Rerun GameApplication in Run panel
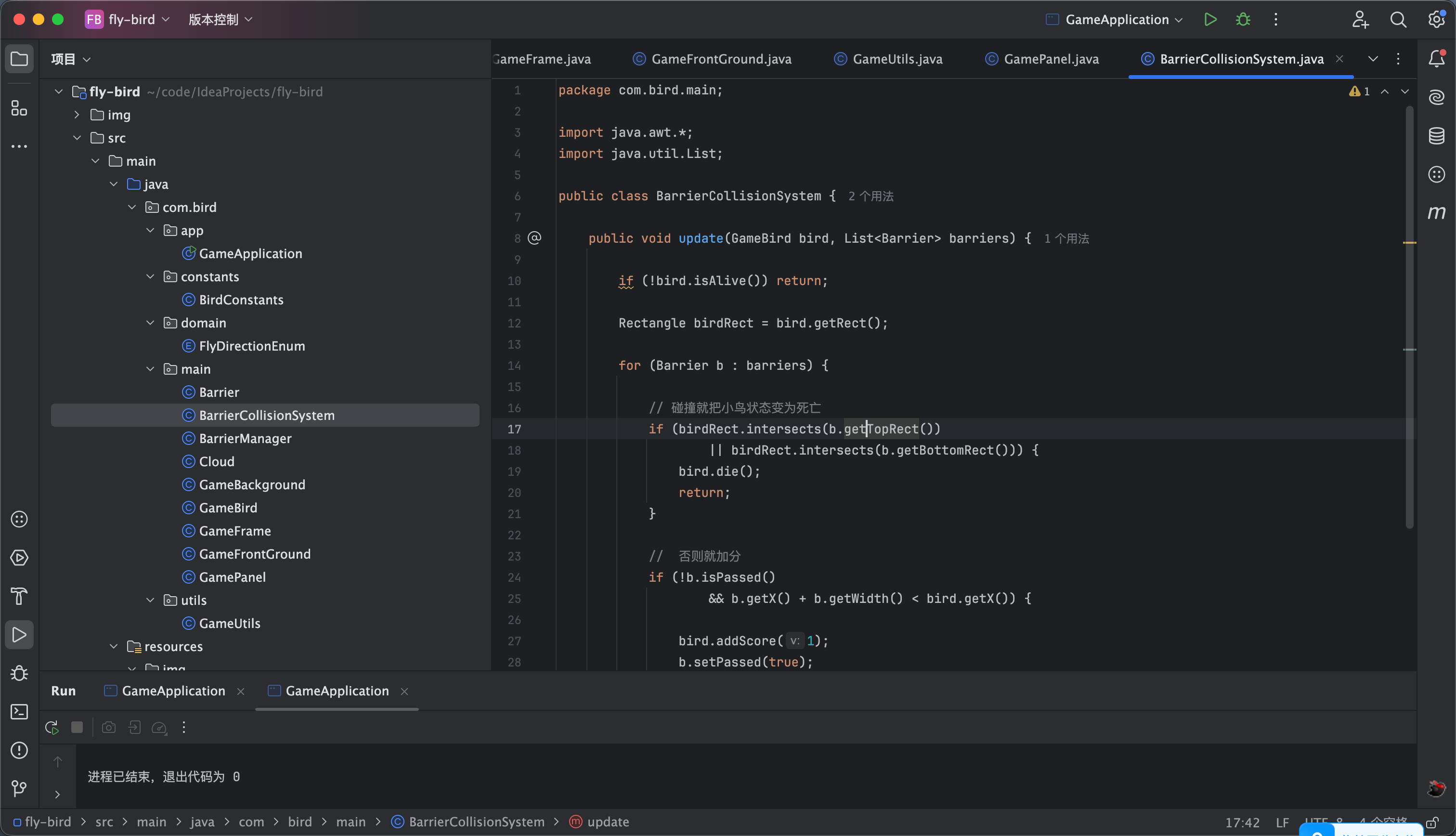Screen dimensions: 1456x836 coord(52,728)
